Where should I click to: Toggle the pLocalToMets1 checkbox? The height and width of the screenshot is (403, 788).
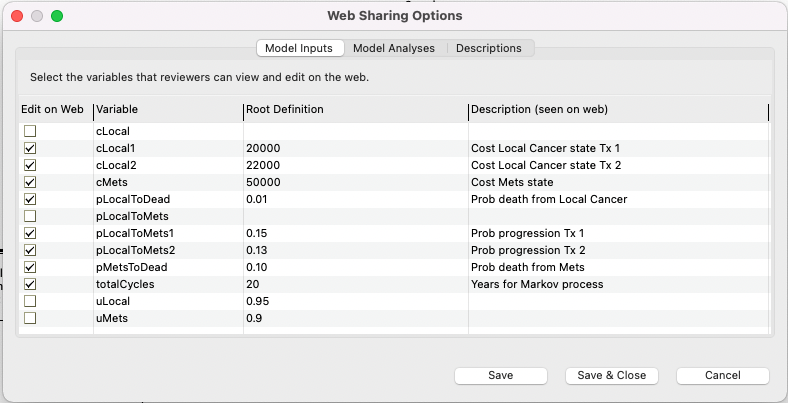pos(30,233)
